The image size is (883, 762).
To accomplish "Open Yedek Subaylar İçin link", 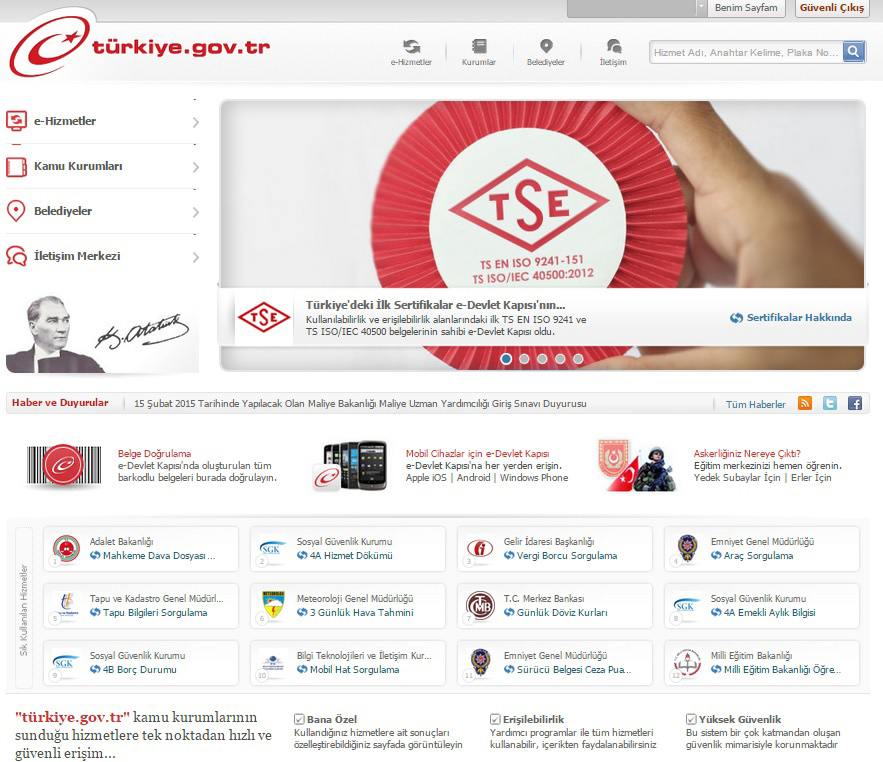I will 737,478.
